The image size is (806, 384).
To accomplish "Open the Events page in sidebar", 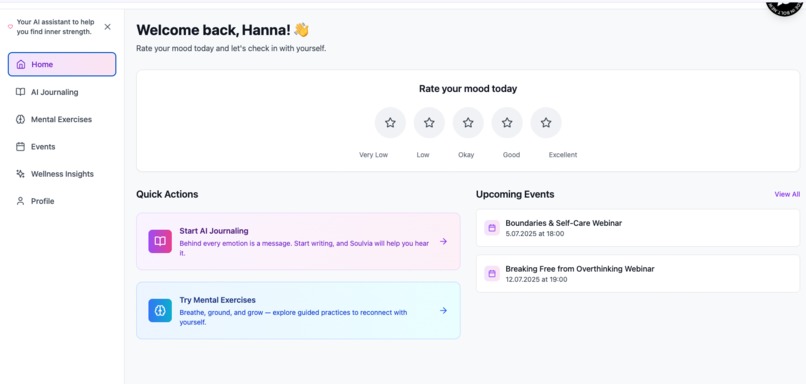I will point(62,147).
